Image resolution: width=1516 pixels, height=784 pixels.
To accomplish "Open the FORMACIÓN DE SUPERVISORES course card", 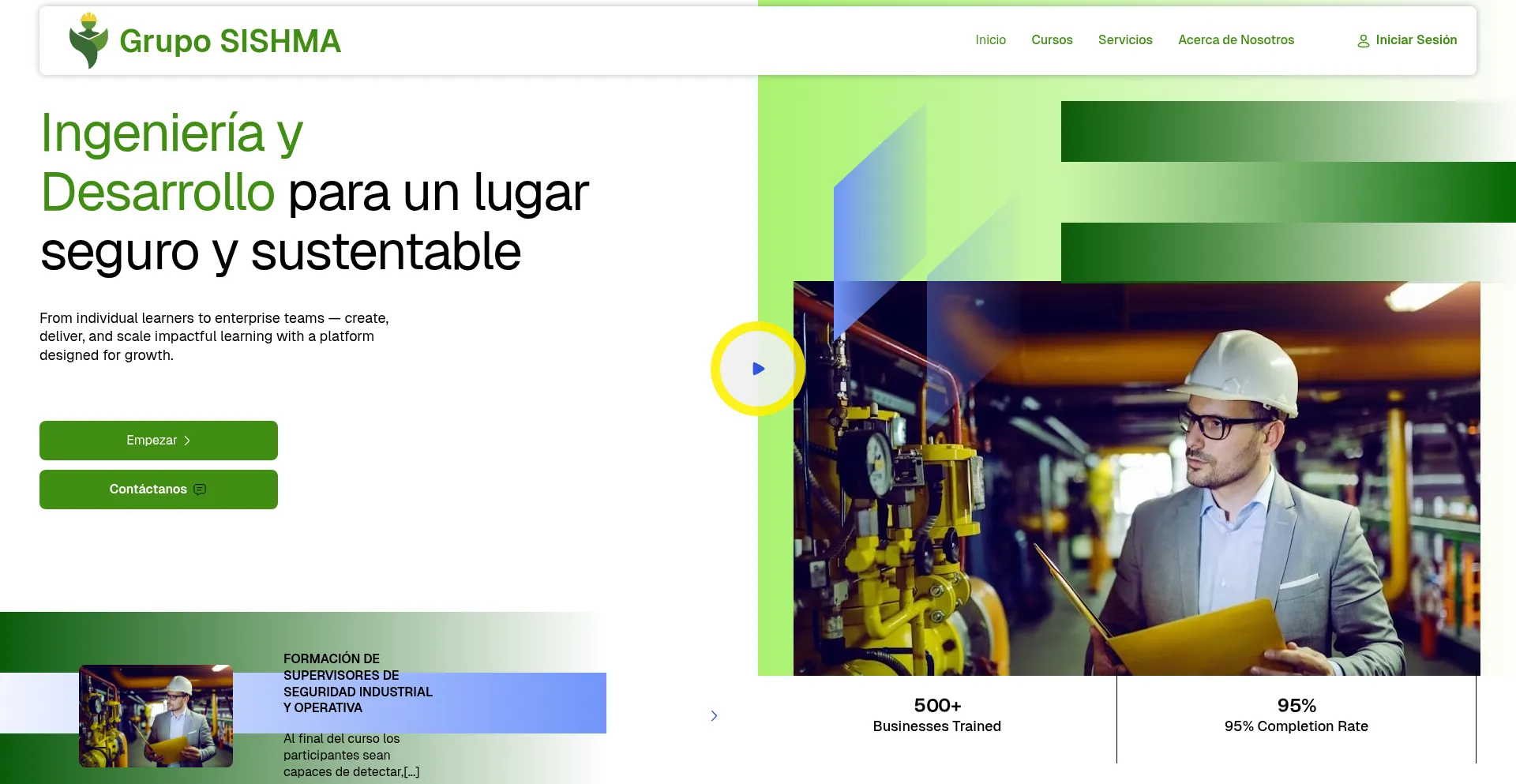I will [x=358, y=683].
